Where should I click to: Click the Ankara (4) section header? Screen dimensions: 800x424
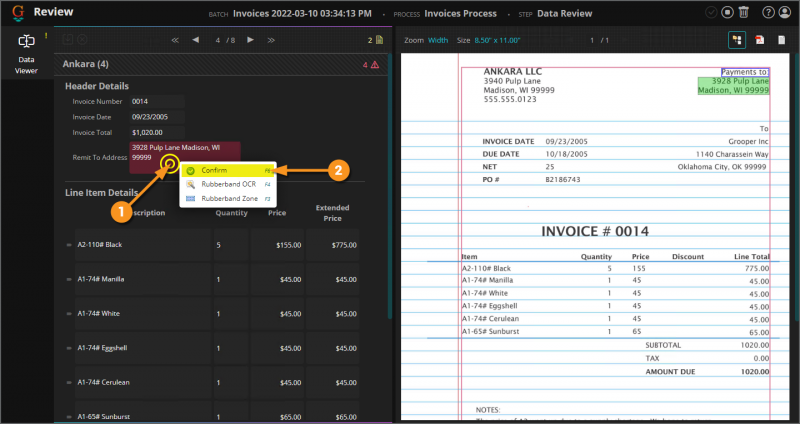pyautogui.click(x=220, y=64)
